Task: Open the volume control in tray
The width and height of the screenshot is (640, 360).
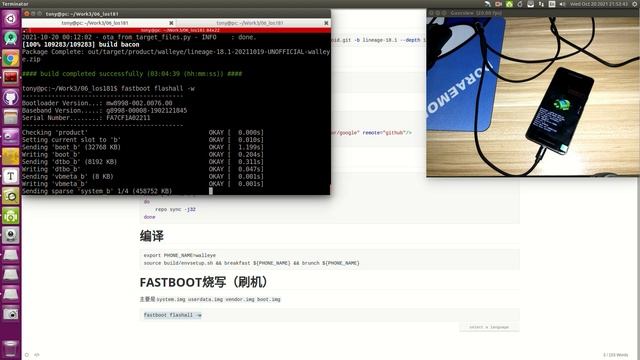Action: pos(562,4)
